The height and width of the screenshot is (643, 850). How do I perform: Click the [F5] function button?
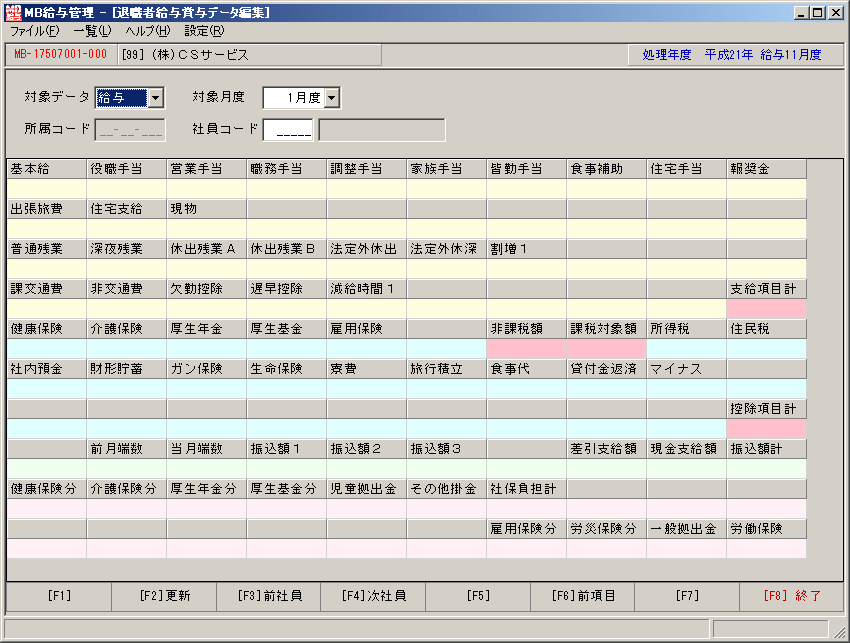tap(478, 596)
